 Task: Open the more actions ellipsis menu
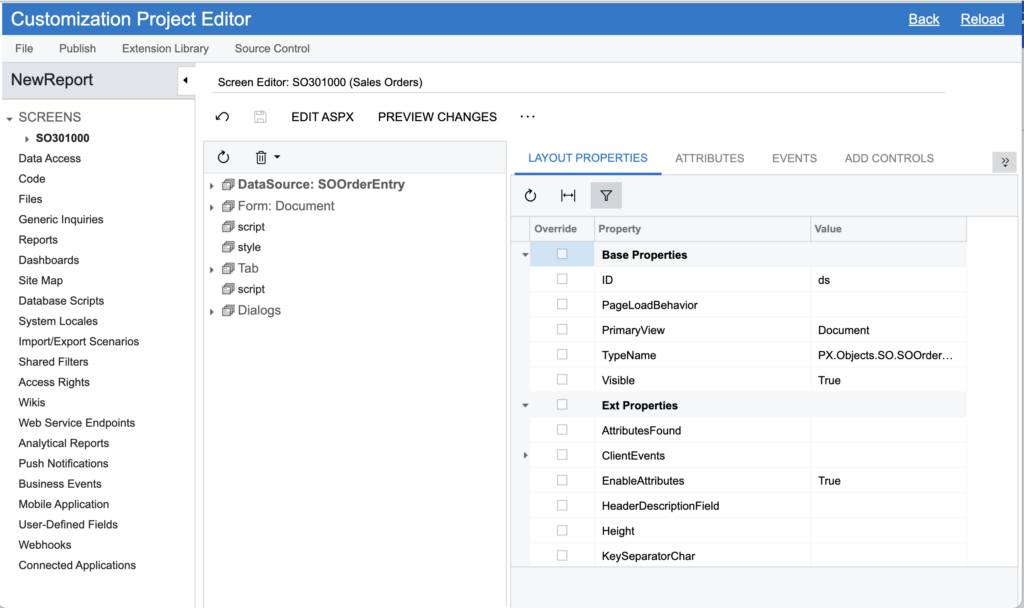(528, 117)
